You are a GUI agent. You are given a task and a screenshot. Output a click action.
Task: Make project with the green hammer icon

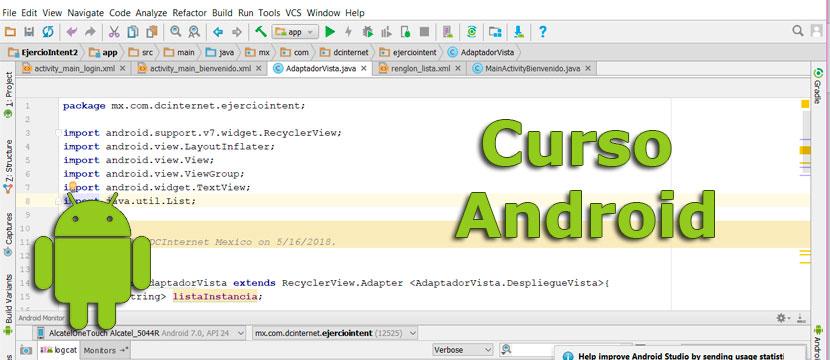click(x=260, y=32)
